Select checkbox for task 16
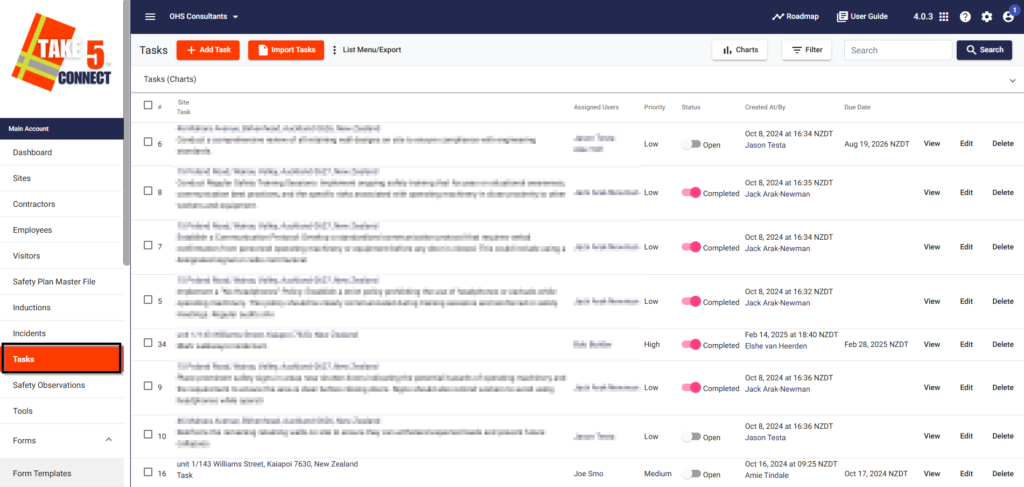 point(148,471)
